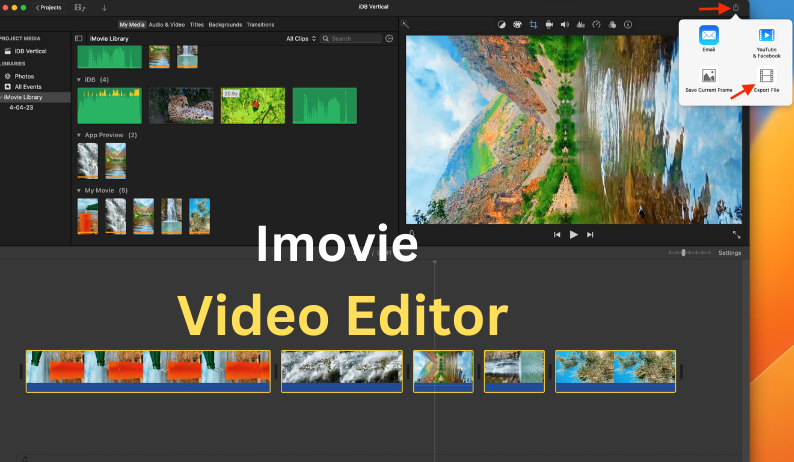This screenshot has height=462, width=794.
Task: Select lake thumbnail in App Preview
Action: (115, 161)
